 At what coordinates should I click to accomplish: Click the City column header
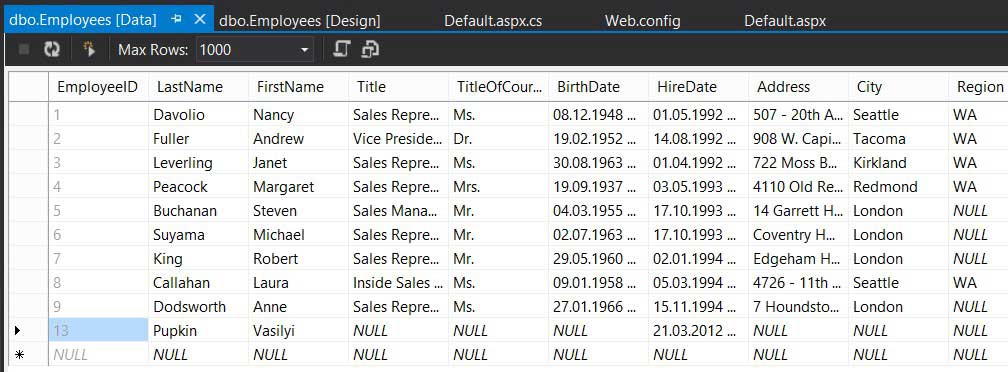[x=899, y=87]
